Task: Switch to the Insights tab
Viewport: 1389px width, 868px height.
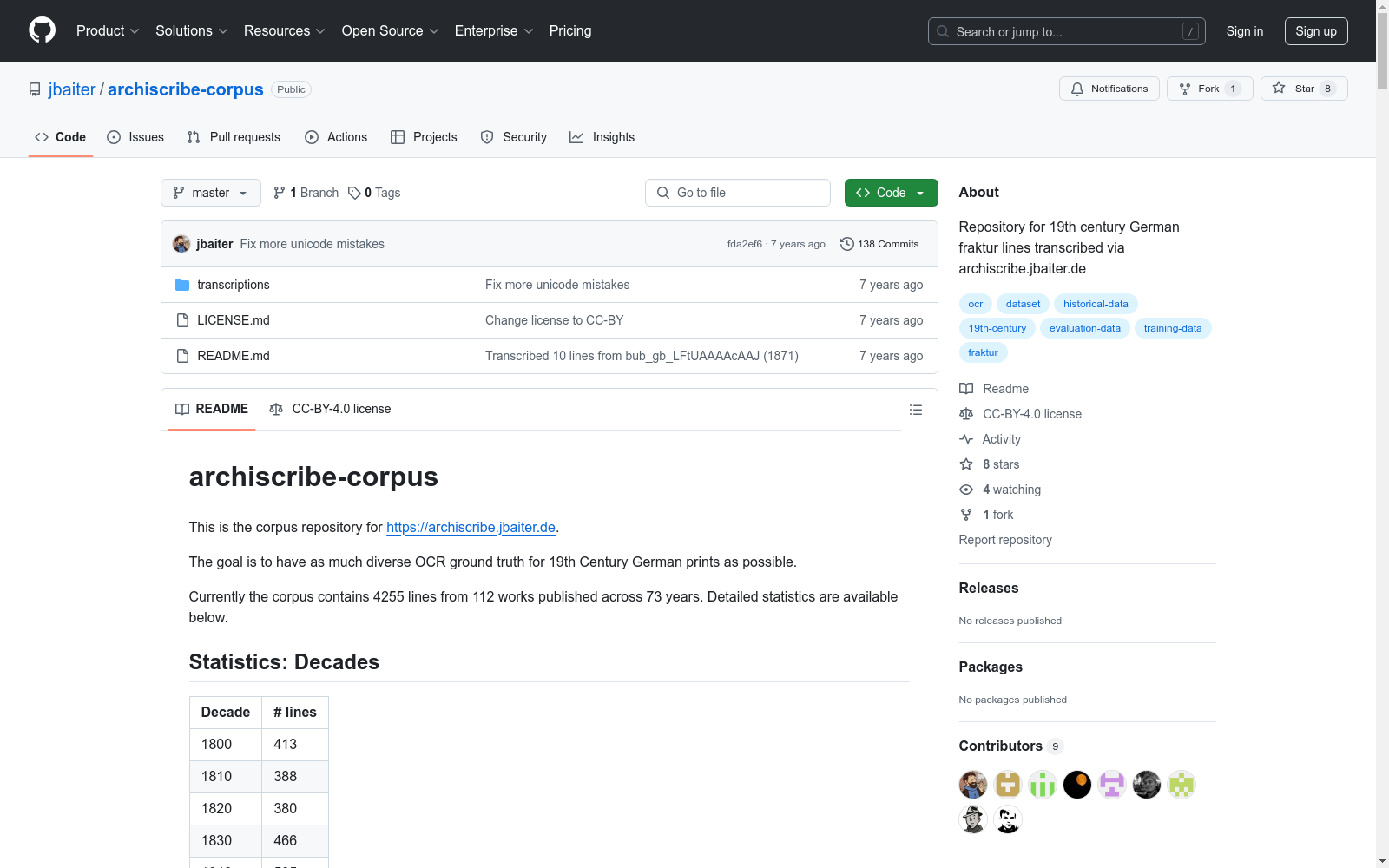Action: pyautogui.click(x=602, y=137)
